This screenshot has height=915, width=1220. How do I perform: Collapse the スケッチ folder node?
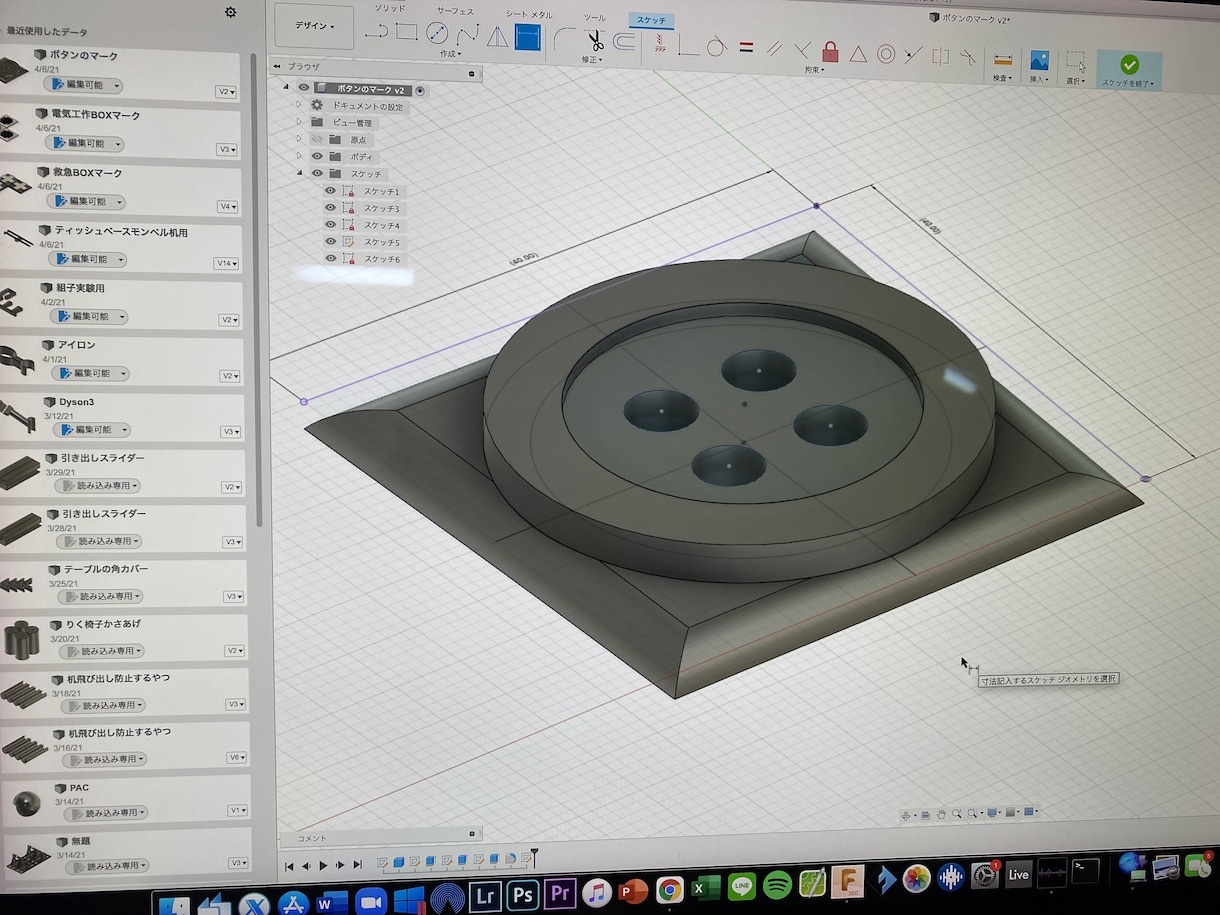[299, 173]
